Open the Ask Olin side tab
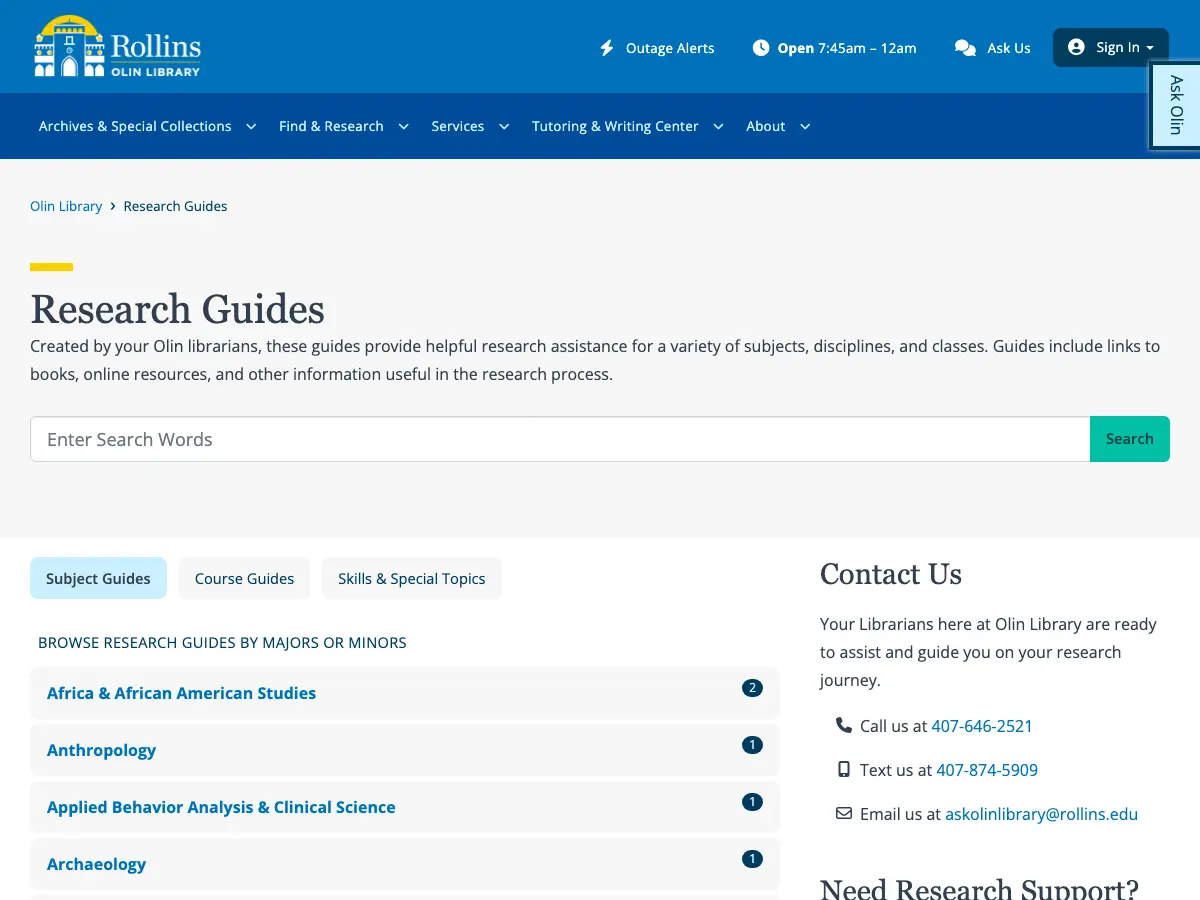This screenshot has width=1200, height=900. click(1176, 105)
